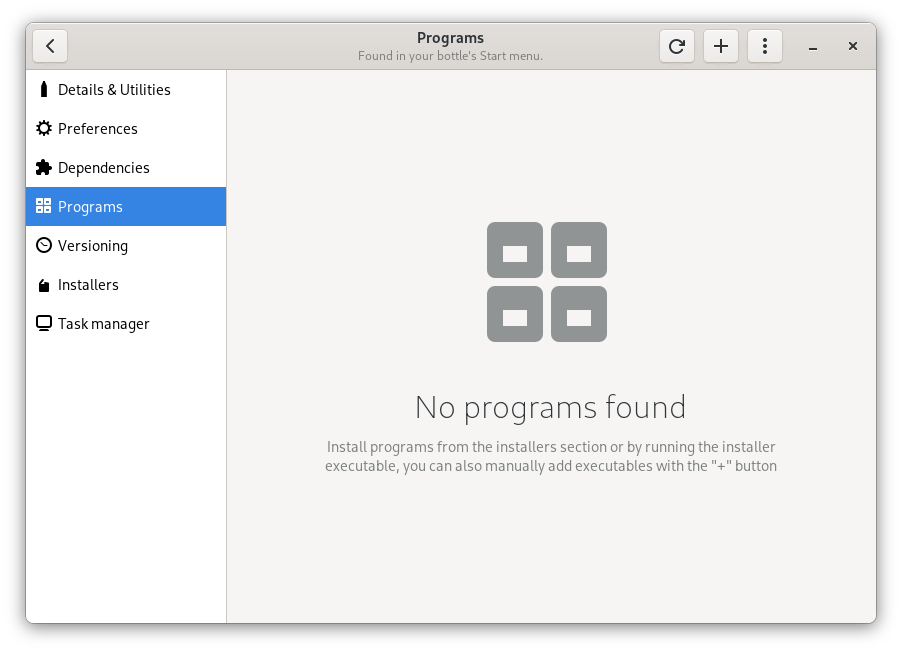The height and width of the screenshot is (652, 902).
Task: Go to the Installers page
Action: pyautogui.click(x=88, y=285)
